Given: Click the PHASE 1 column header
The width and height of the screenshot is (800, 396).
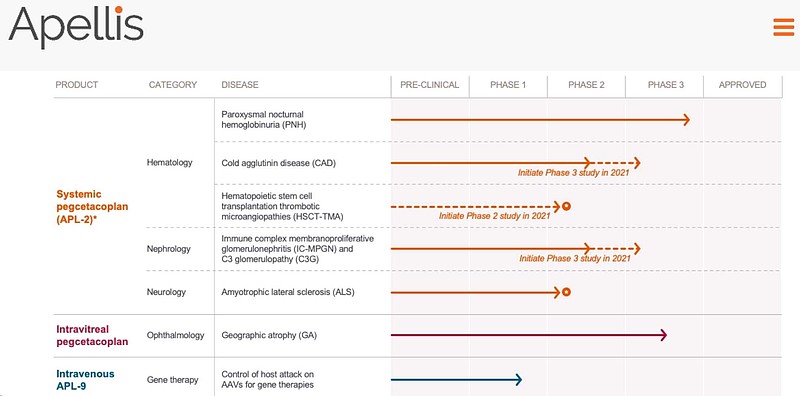Looking at the screenshot, I should coord(508,85).
